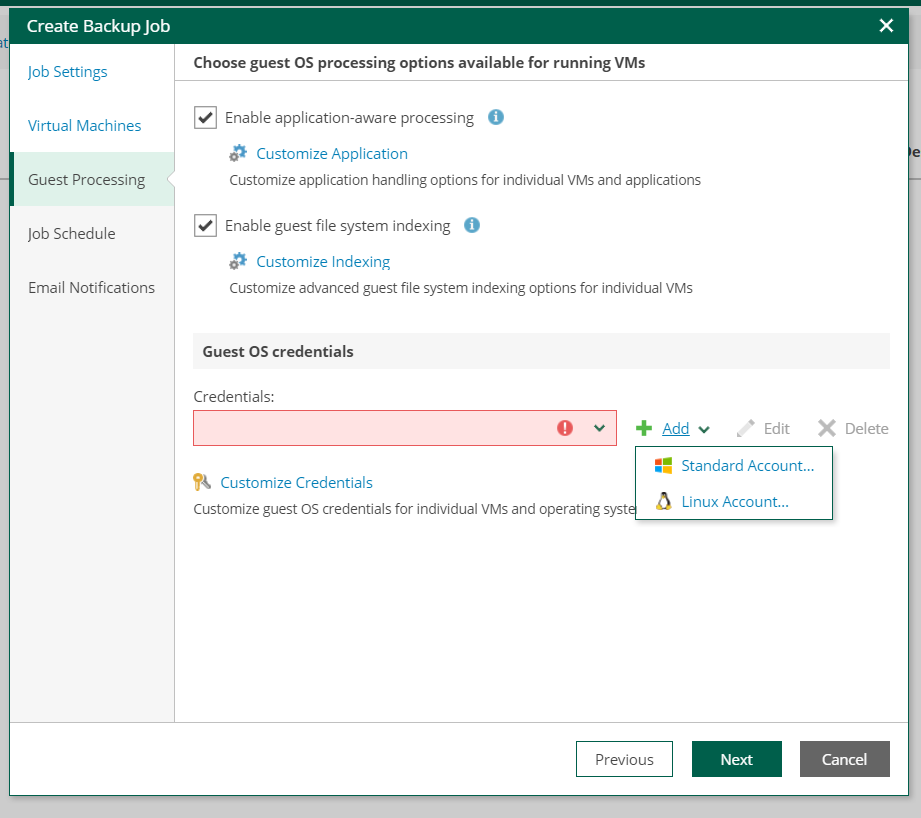The height and width of the screenshot is (818, 921).
Task: Click the Delete cross icon
Action: [827, 427]
